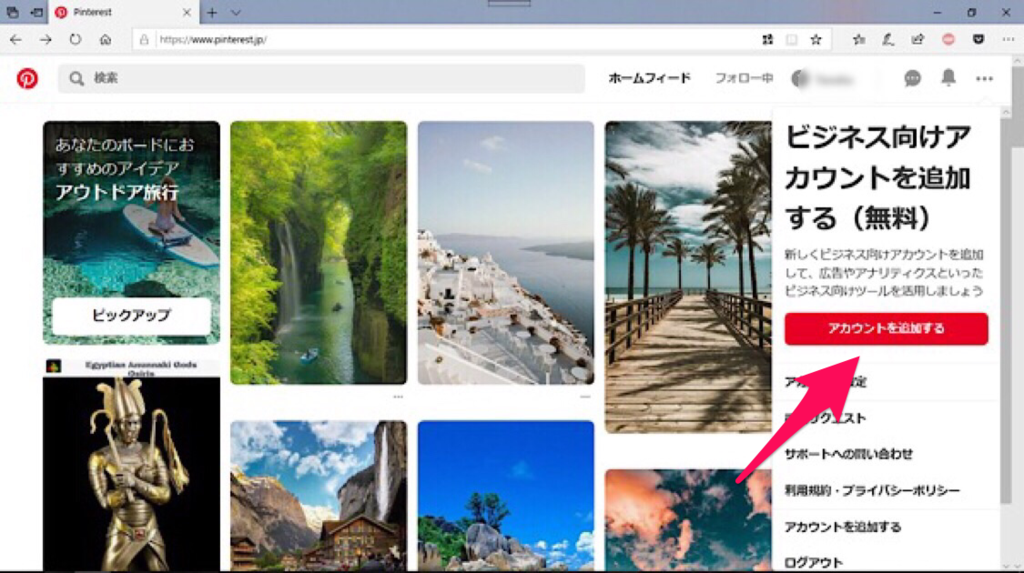1024x573 pixels.
Task: Click the red アカウントを追加する button
Action: coord(886,329)
